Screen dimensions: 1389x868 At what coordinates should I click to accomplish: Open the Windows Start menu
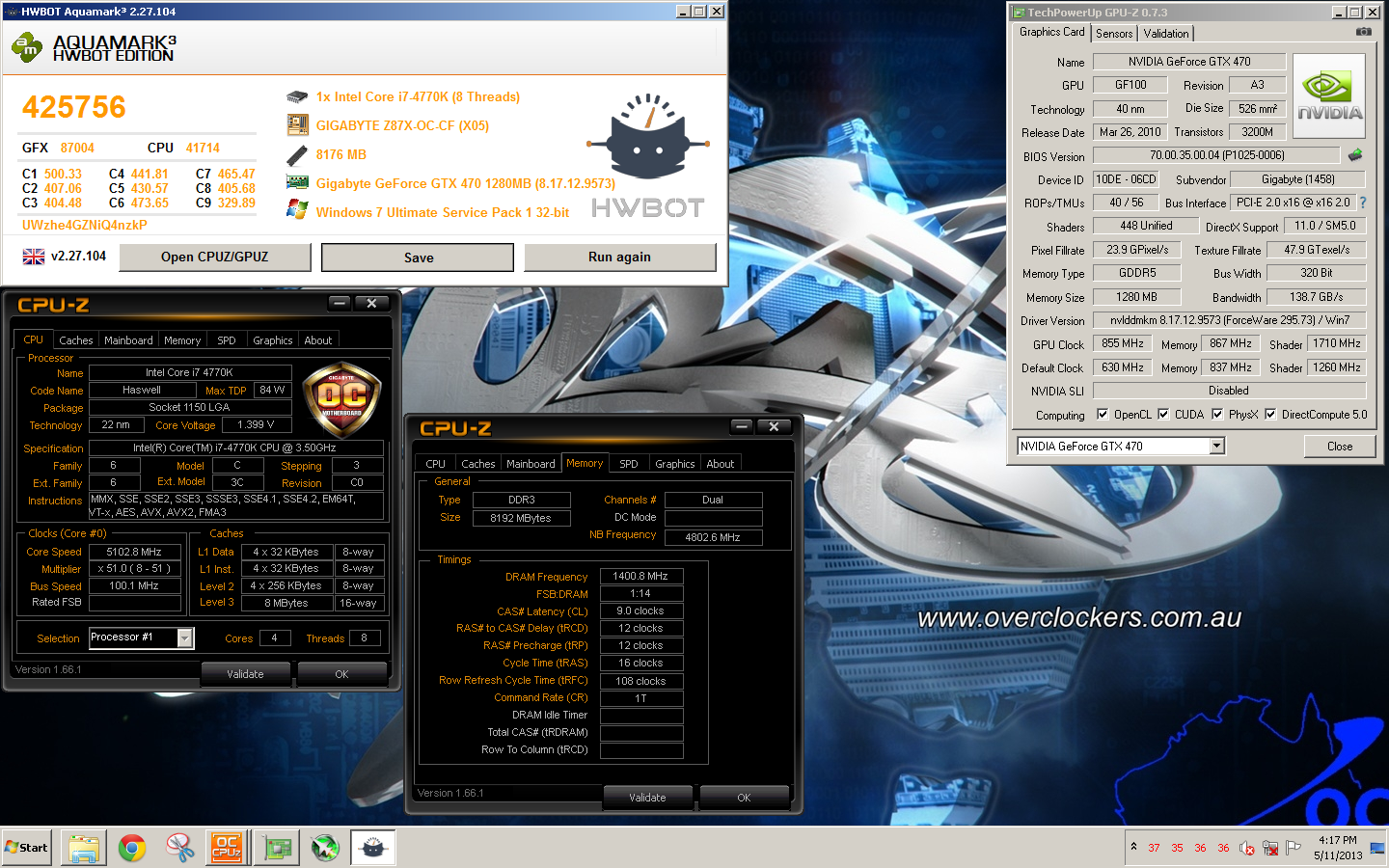click(x=27, y=848)
